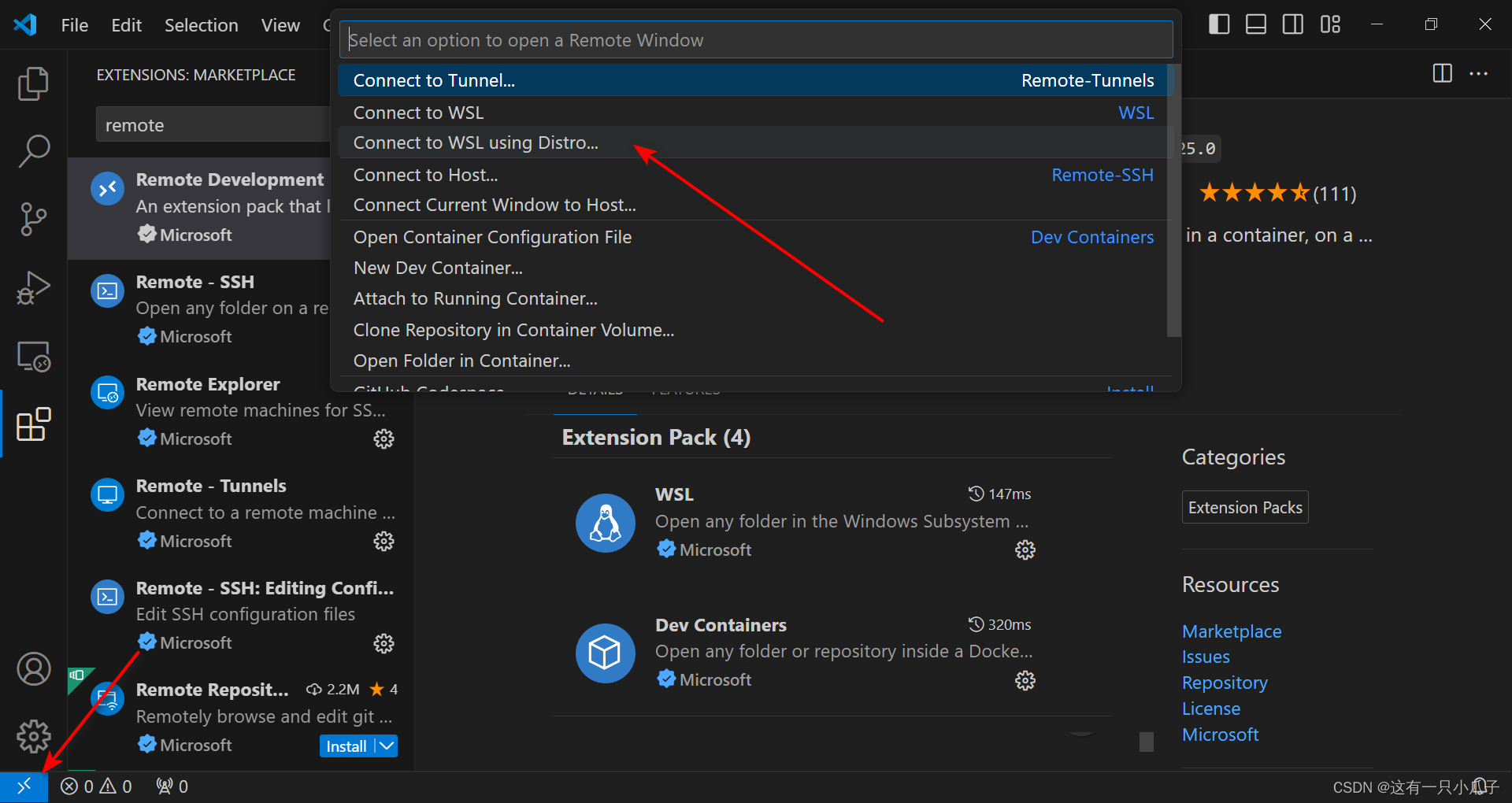Click the WSL penguin extension icon

click(605, 523)
